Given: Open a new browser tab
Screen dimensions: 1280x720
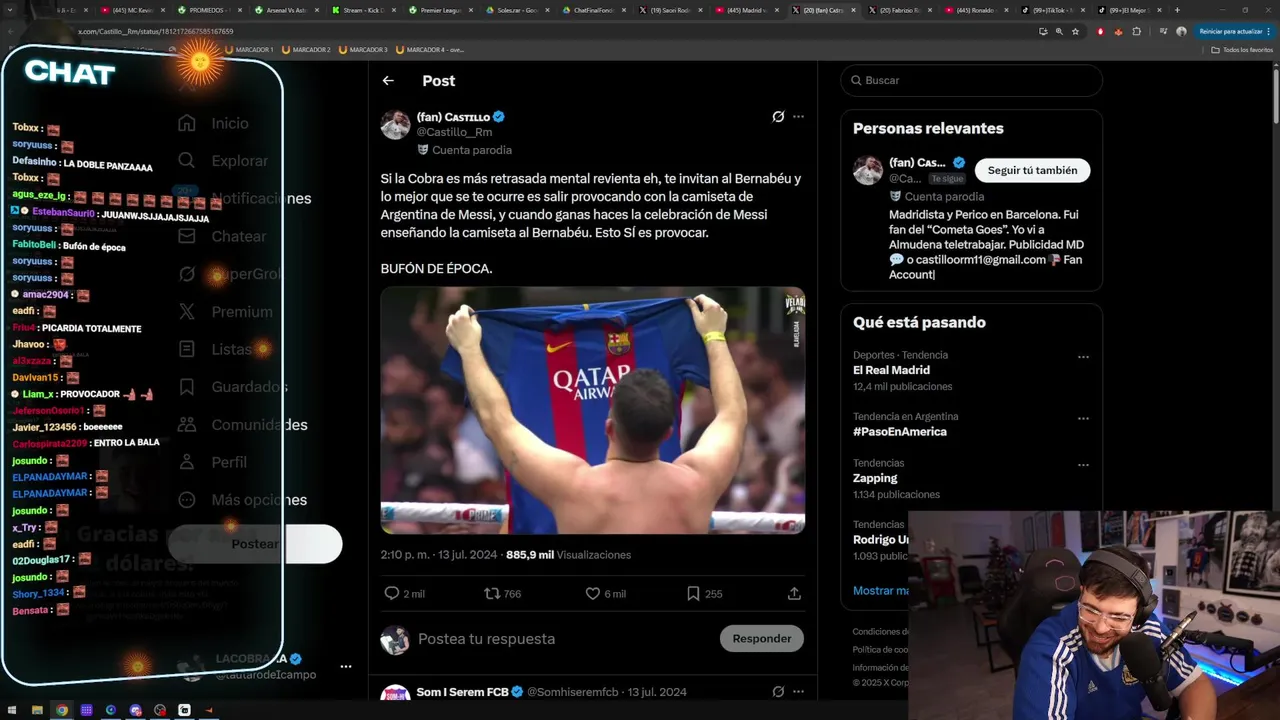Looking at the screenshot, I should pos(1177,10).
